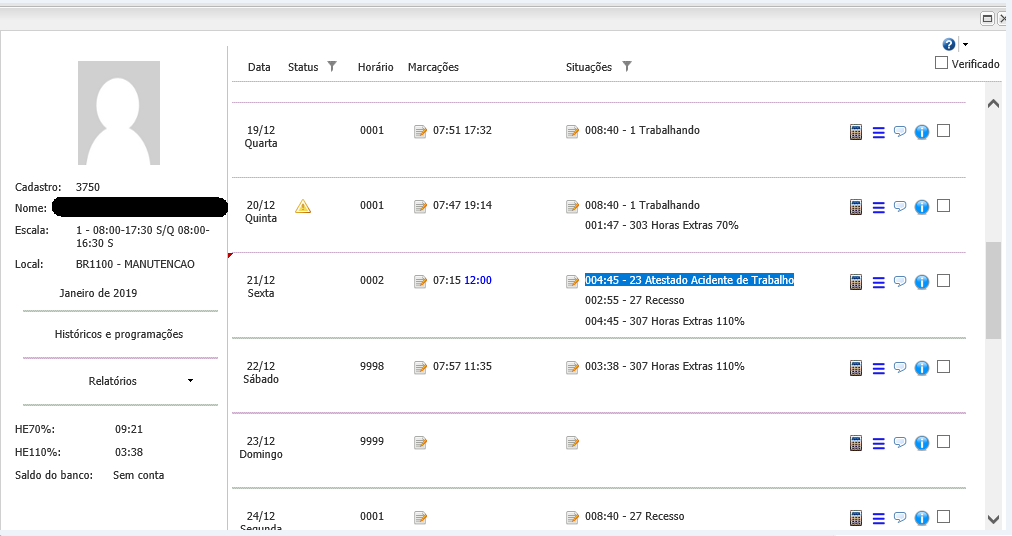Open list menu icon for 22/12 row
The height and width of the screenshot is (536, 1012).
click(878, 369)
